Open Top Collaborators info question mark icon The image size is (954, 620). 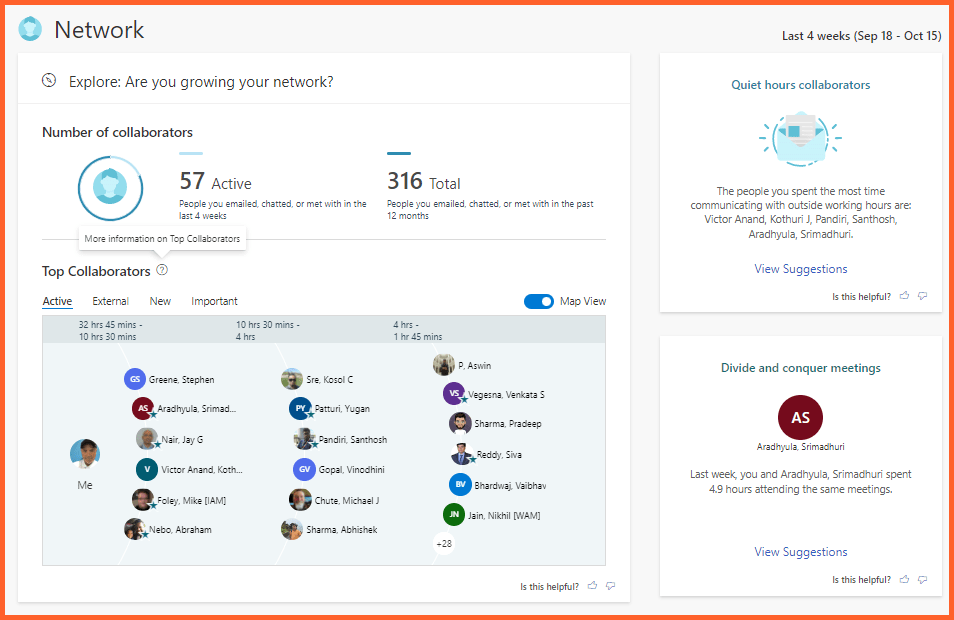162,270
